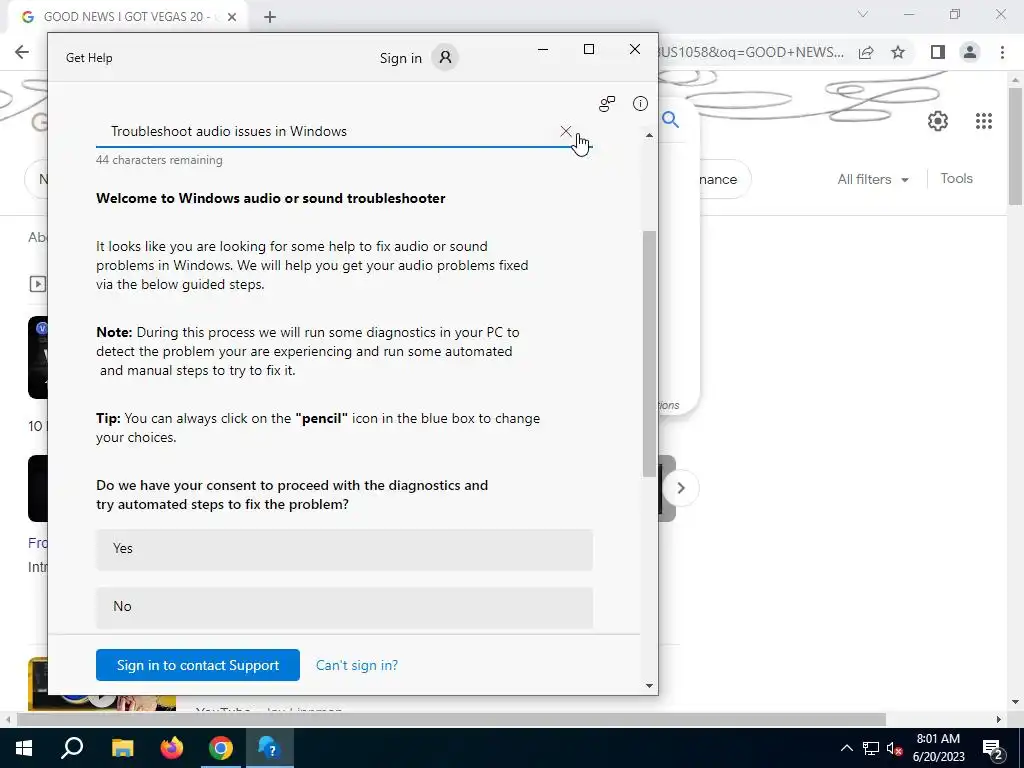Switch to Chrome in the taskbar
Viewport: 1024px width, 768px height.
[x=221, y=748]
